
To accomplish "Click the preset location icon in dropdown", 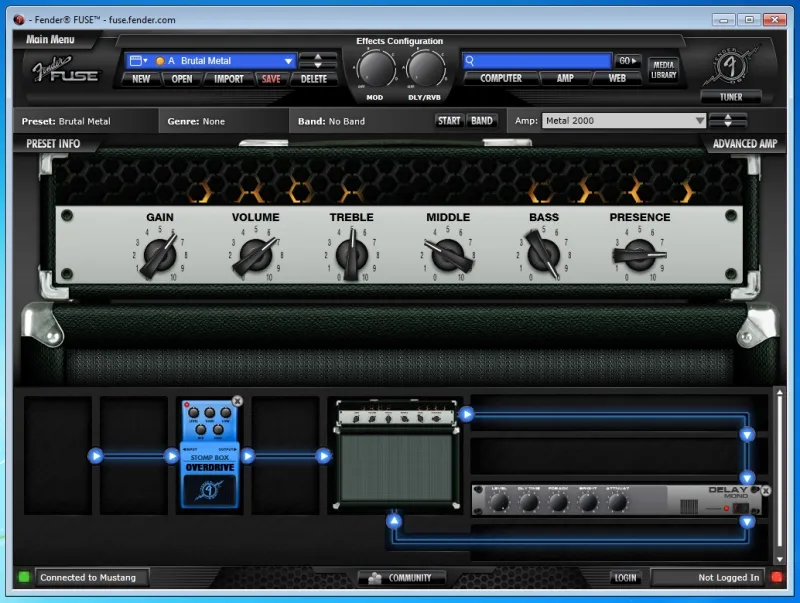I will point(138,61).
